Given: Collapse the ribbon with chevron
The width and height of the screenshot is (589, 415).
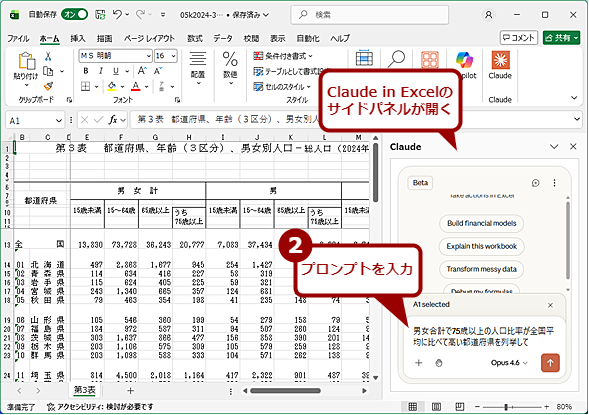Looking at the screenshot, I should point(574,98).
